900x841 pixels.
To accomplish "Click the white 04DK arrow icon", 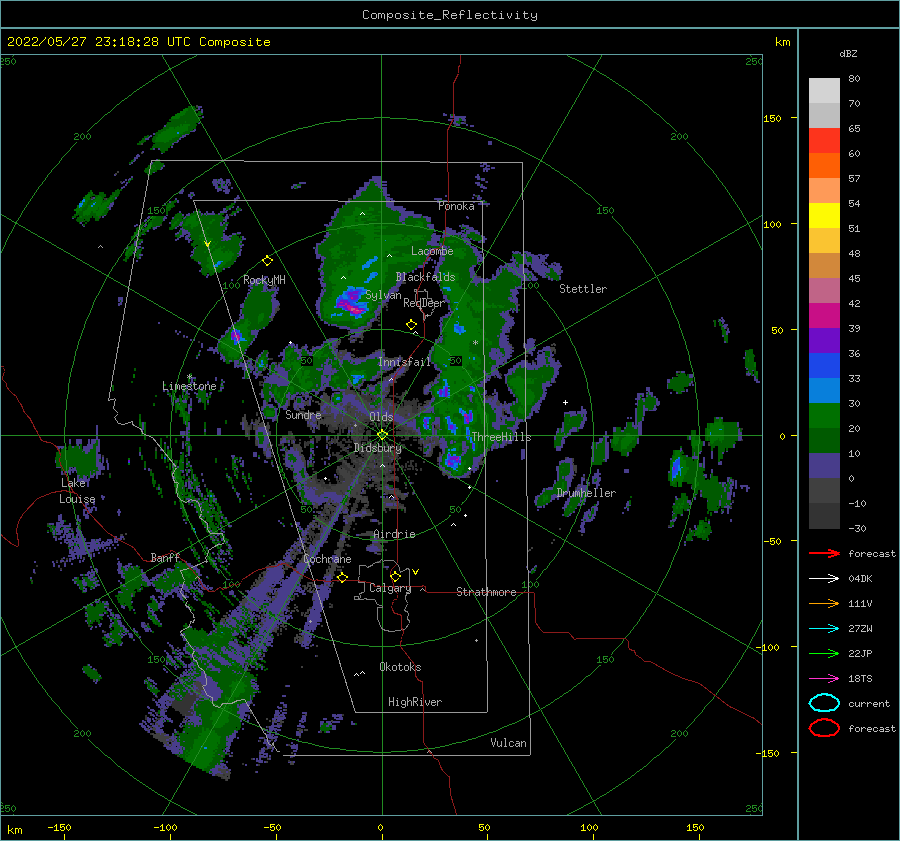I will click(x=824, y=578).
